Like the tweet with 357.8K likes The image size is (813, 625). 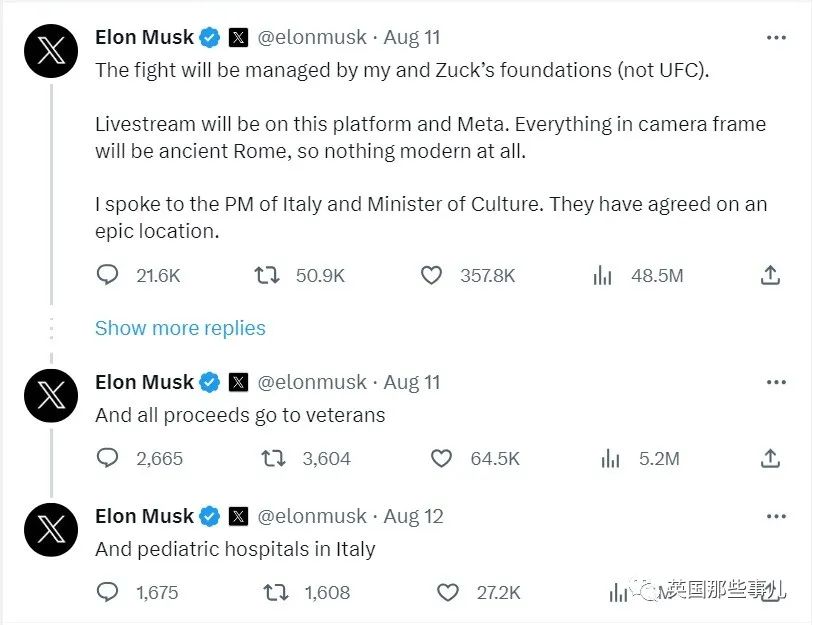point(431,275)
